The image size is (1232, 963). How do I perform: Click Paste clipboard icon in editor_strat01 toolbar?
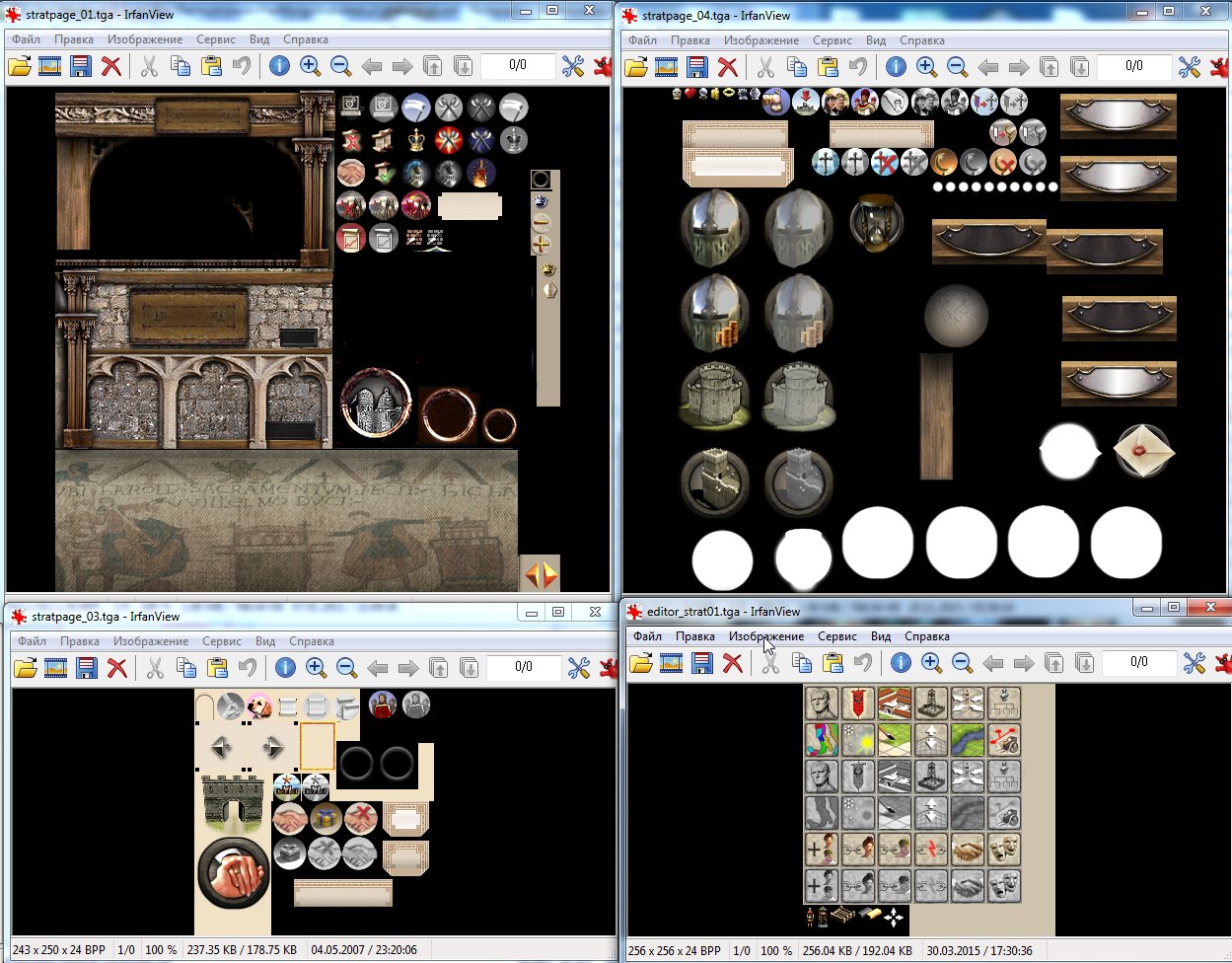pyautogui.click(x=833, y=663)
